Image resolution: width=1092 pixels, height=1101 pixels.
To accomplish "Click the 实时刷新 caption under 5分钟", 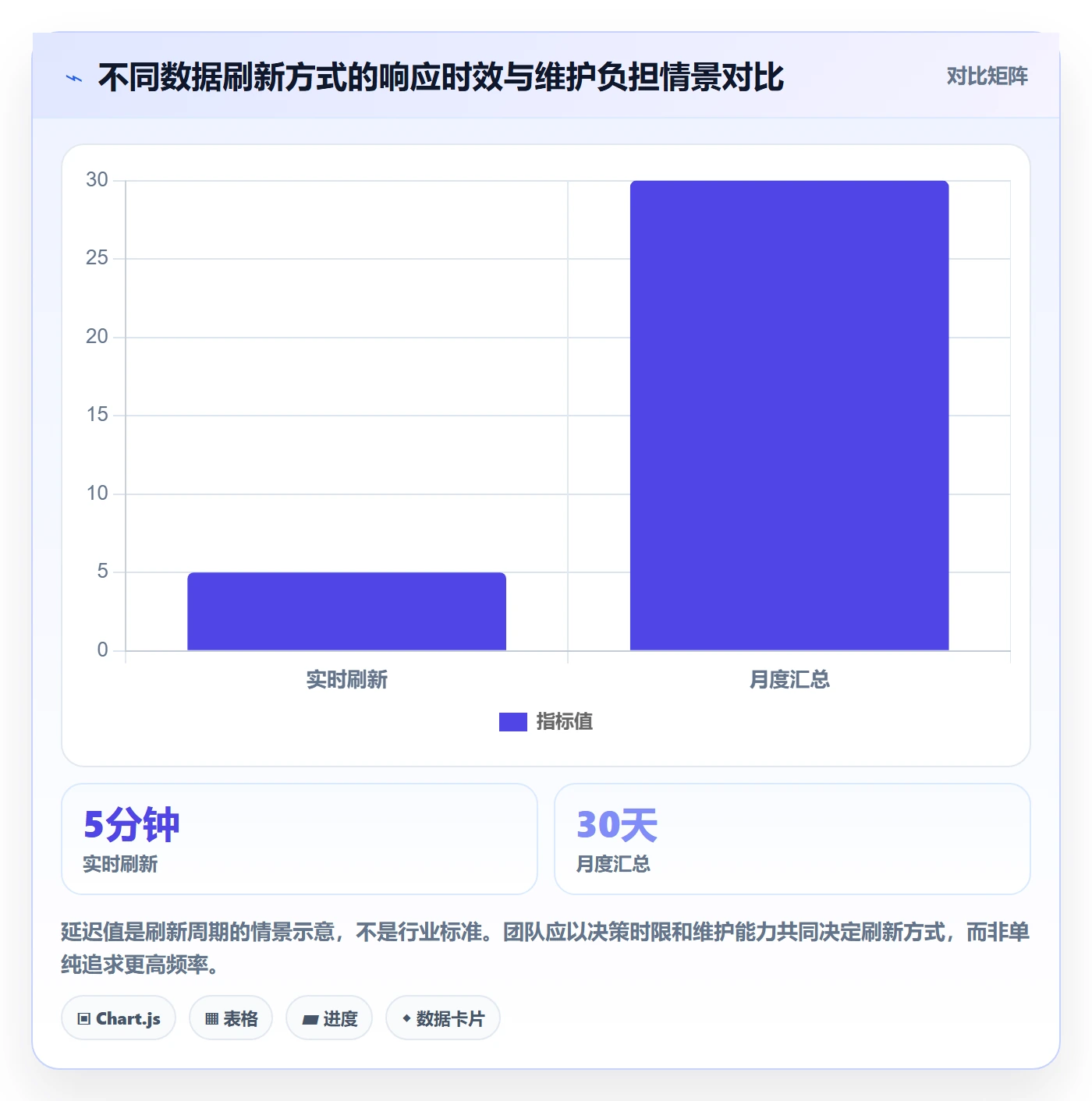I will point(120,864).
